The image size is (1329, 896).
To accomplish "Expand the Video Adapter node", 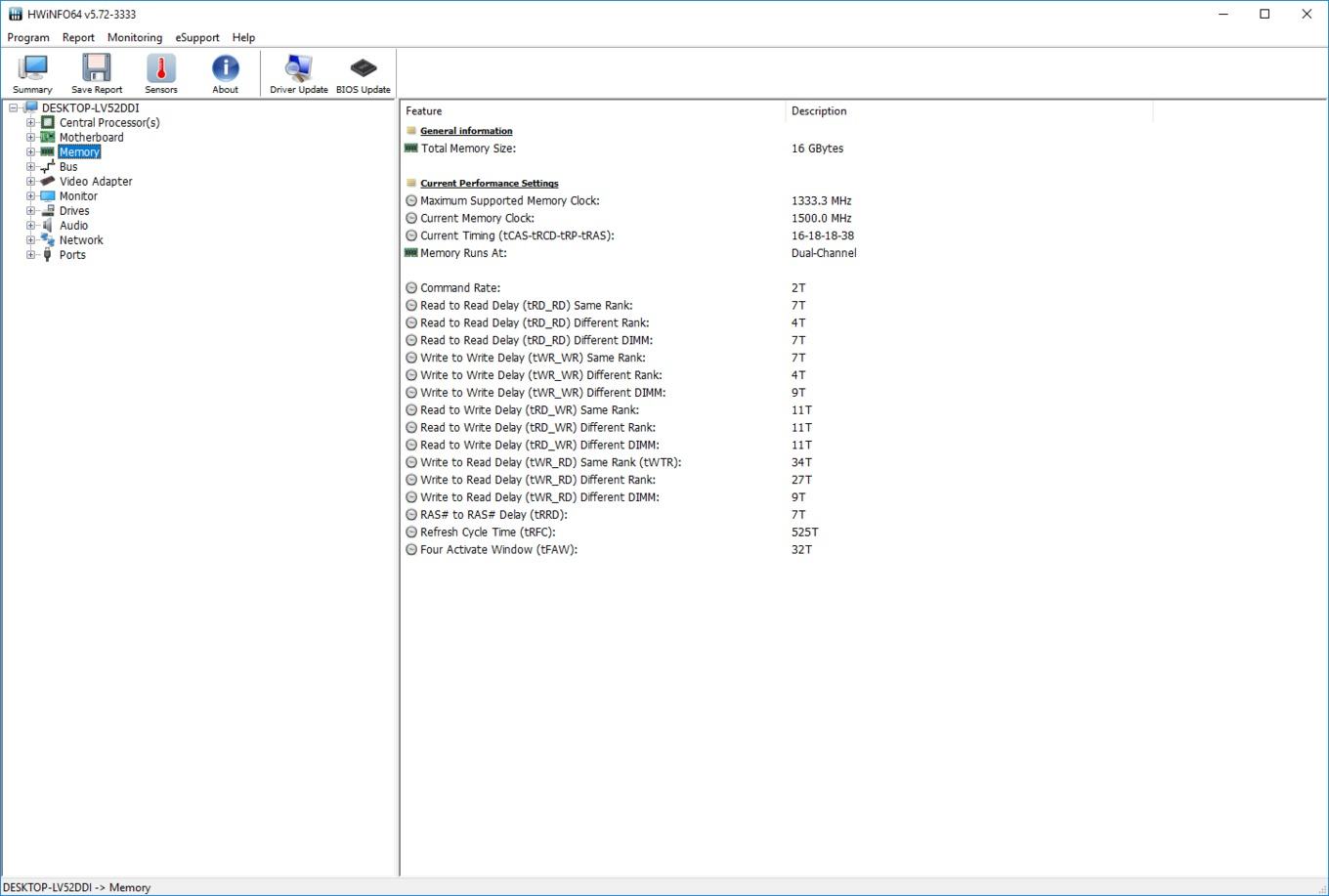I will point(30,182).
